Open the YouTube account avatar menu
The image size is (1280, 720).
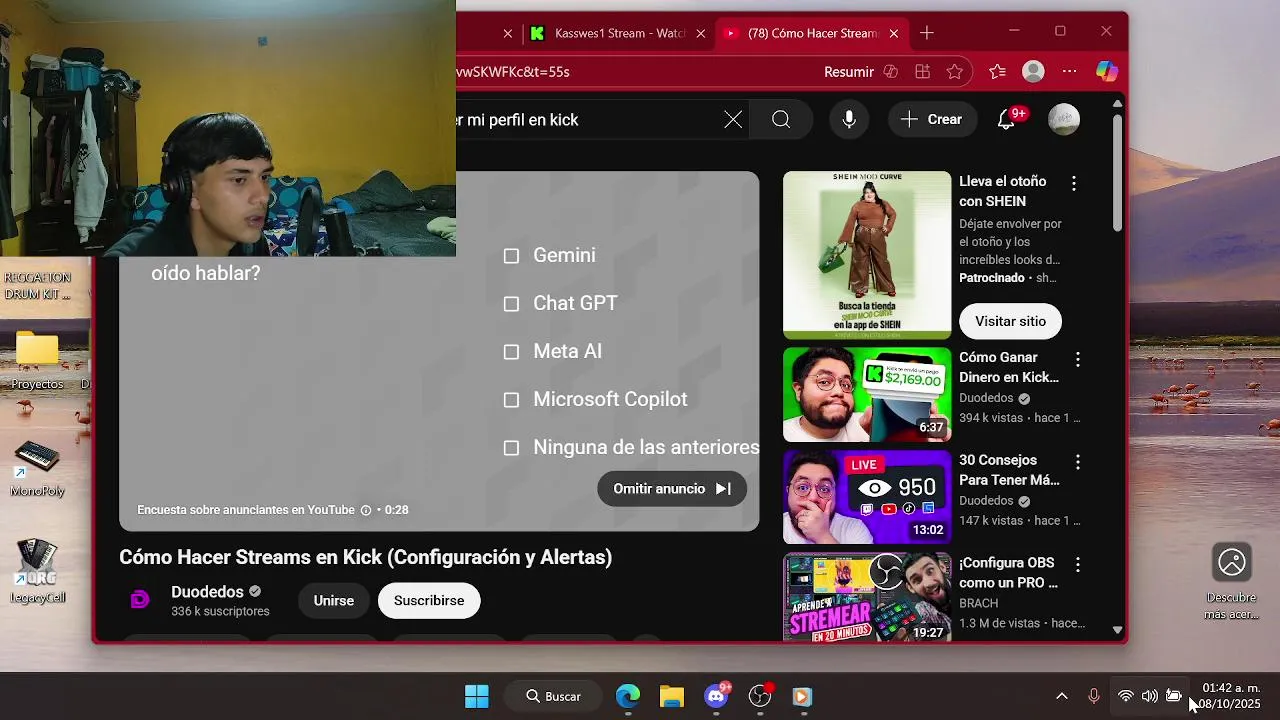[x=1064, y=120]
